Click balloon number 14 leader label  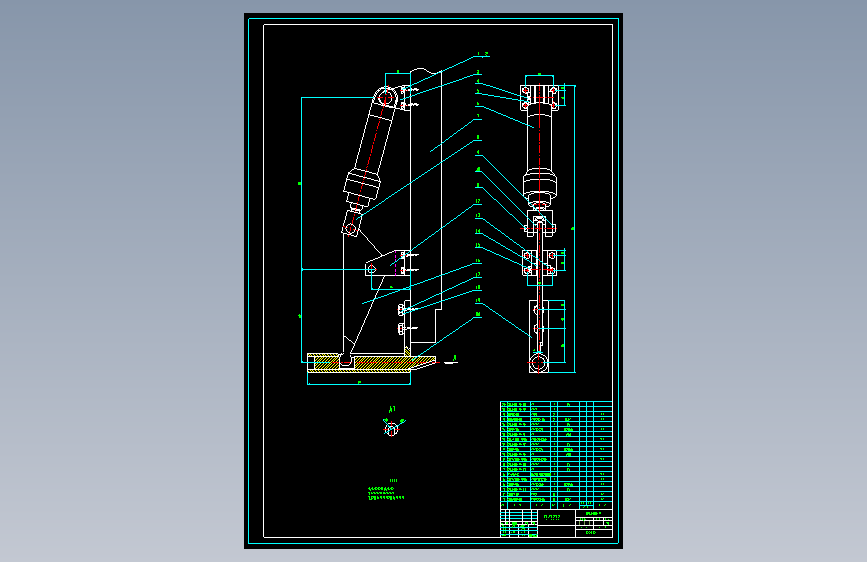[478, 232]
